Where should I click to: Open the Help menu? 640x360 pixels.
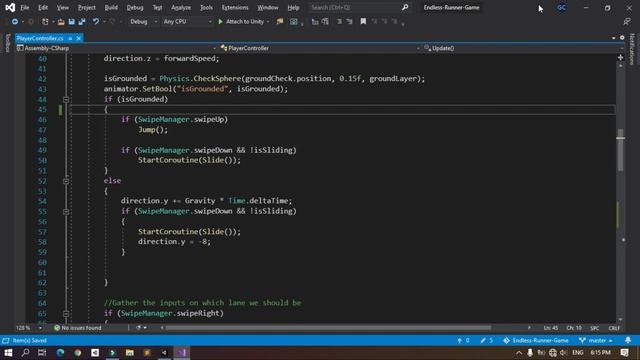coord(293,7)
